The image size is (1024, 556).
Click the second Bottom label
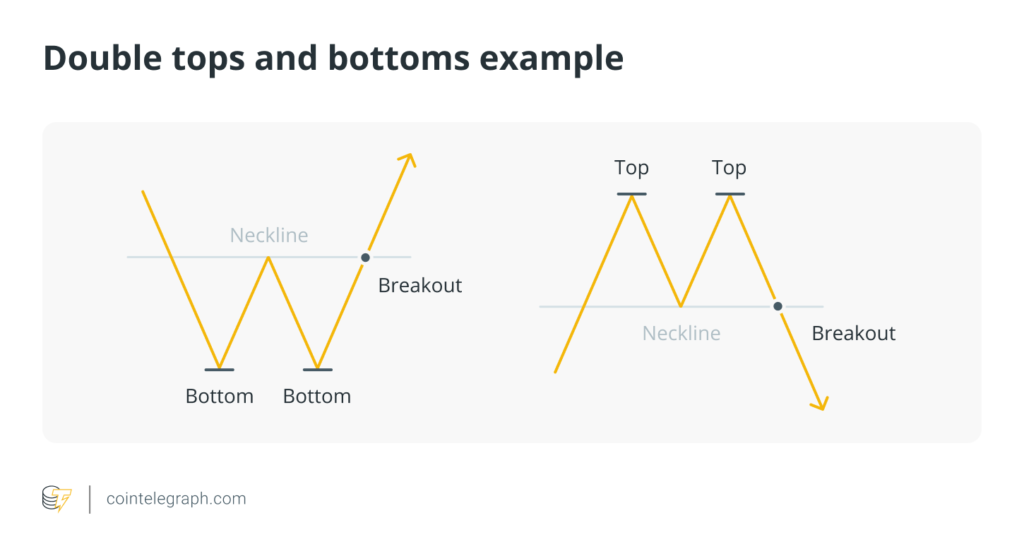[317, 396]
